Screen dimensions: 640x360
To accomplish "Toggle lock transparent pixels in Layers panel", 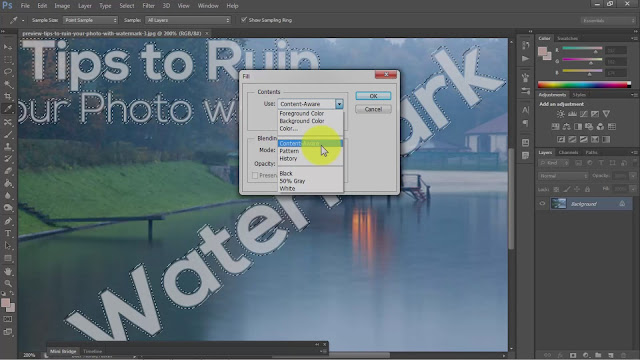I will point(556,189).
